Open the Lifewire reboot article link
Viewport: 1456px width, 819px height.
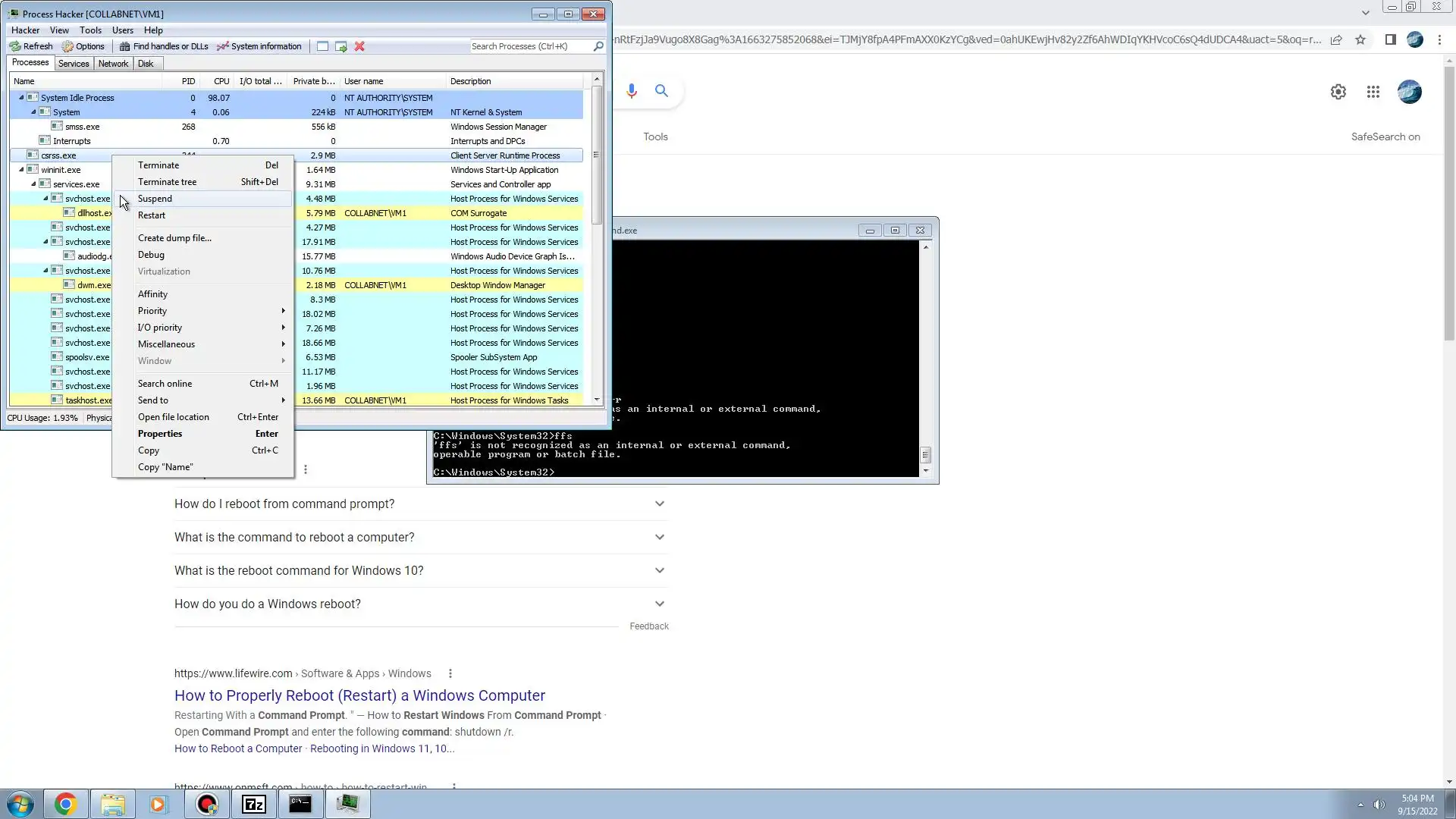click(x=359, y=695)
